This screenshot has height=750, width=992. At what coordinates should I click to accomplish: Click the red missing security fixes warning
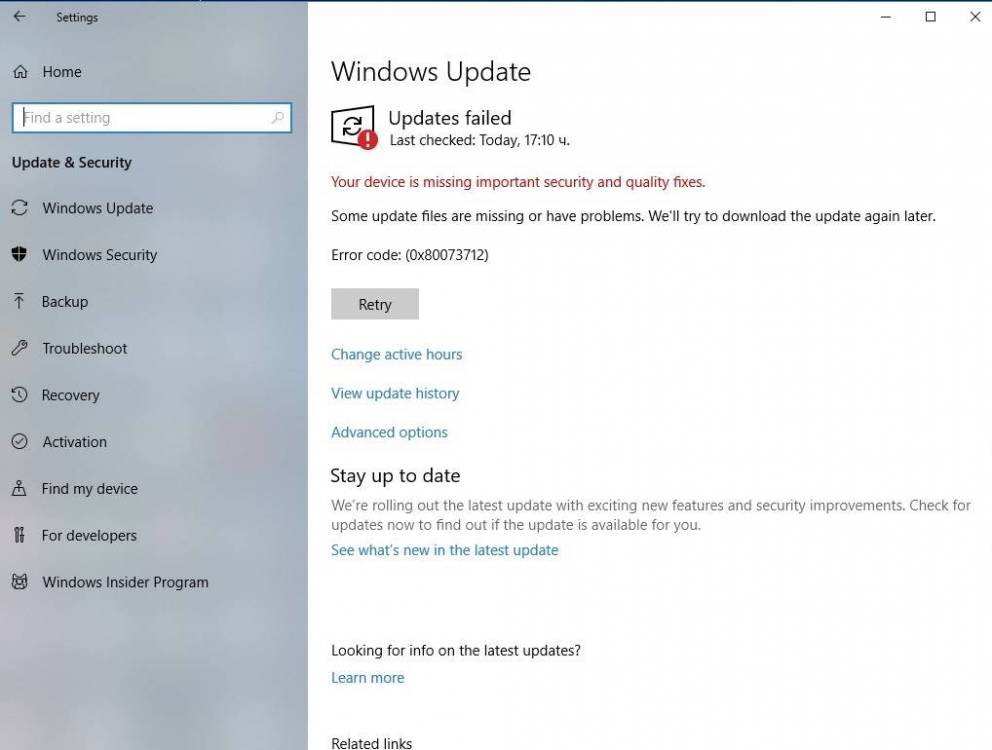[x=518, y=182]
